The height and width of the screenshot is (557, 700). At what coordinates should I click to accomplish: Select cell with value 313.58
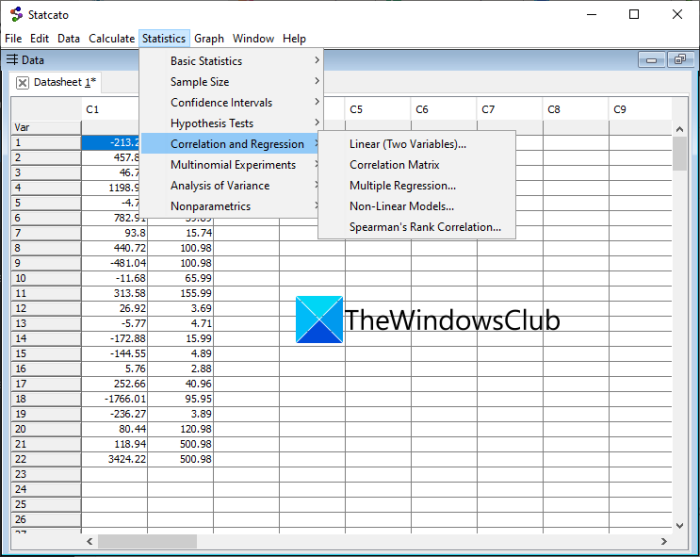tap(114, 293)
